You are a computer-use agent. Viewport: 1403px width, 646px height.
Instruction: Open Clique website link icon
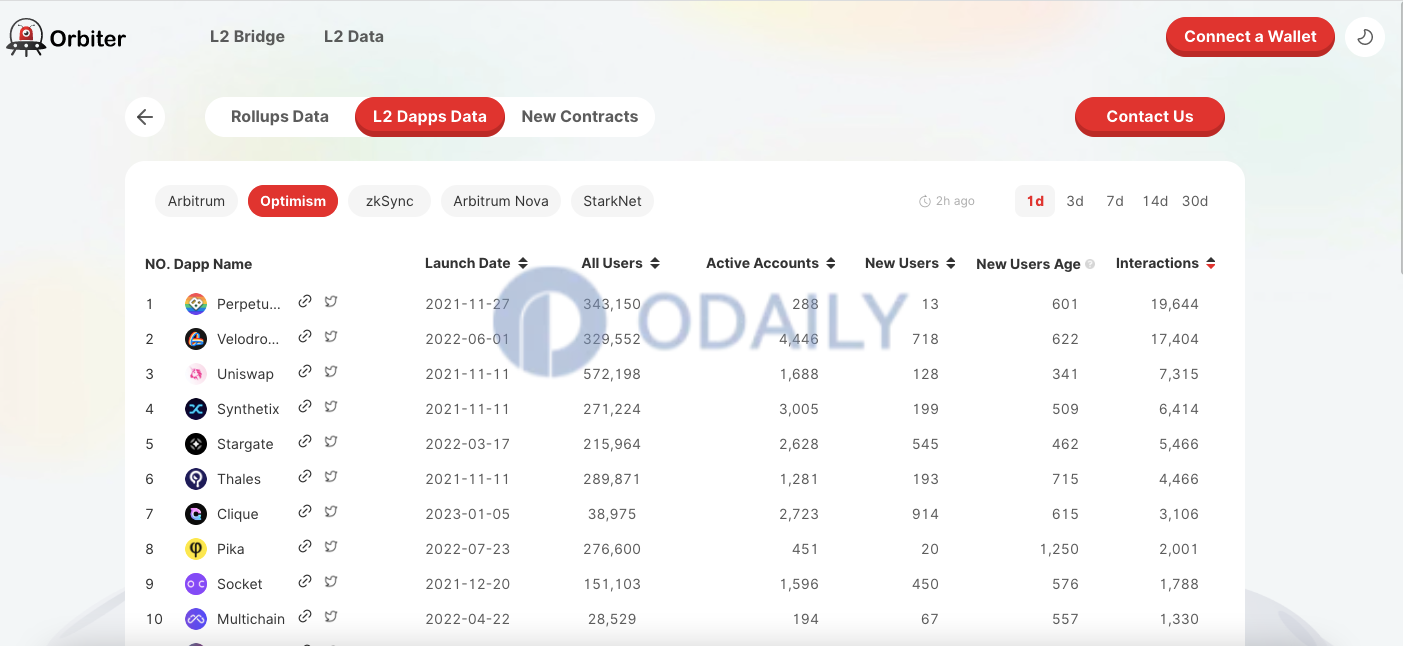(x=305, y=511)
